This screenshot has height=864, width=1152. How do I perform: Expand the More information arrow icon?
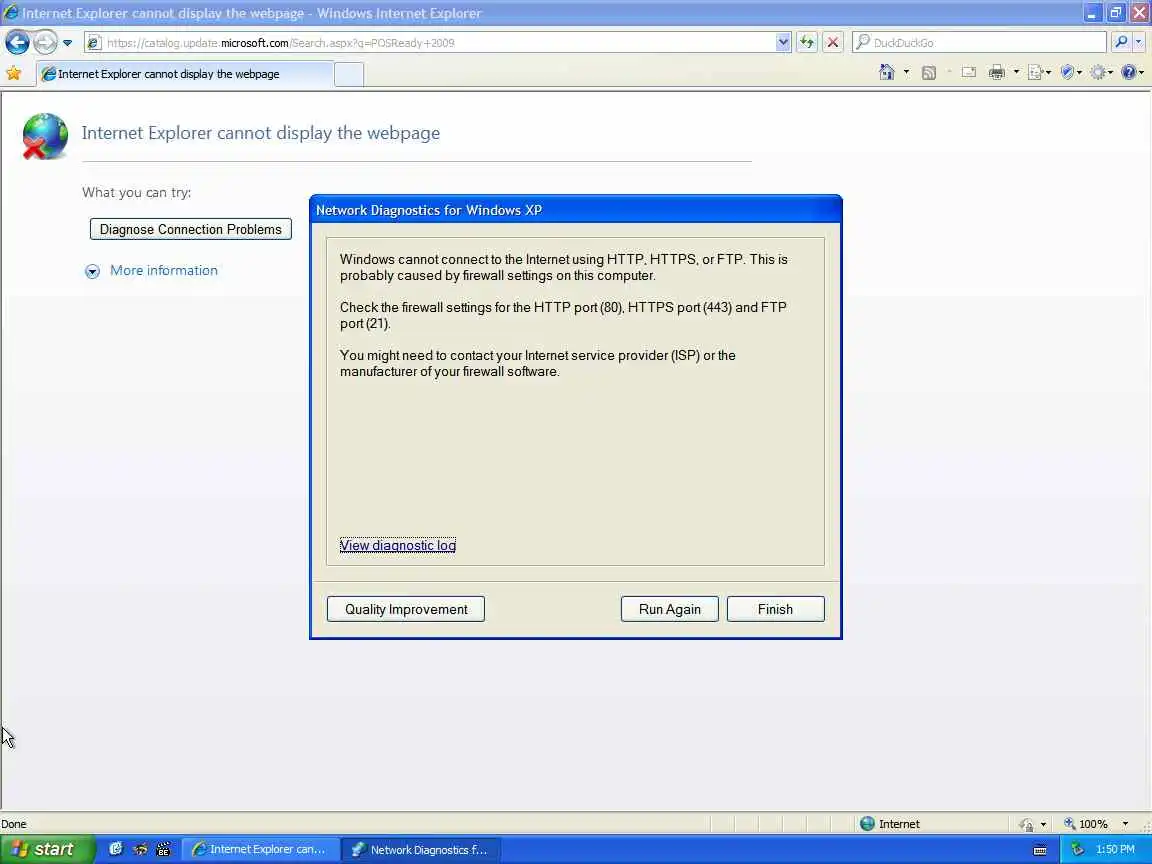(92, 271)
